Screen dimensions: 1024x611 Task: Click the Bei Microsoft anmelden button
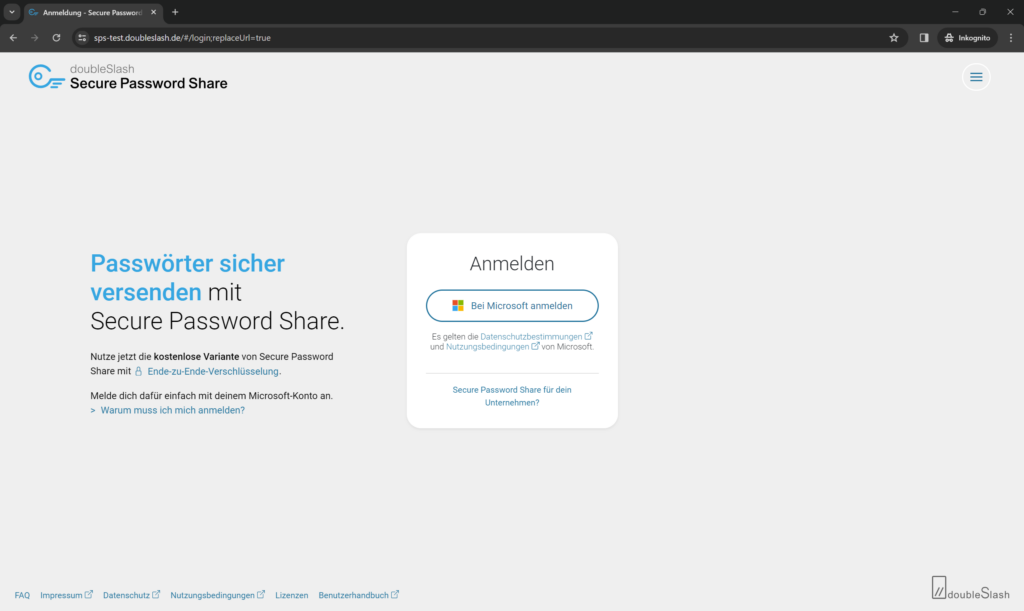coord(512,306)
